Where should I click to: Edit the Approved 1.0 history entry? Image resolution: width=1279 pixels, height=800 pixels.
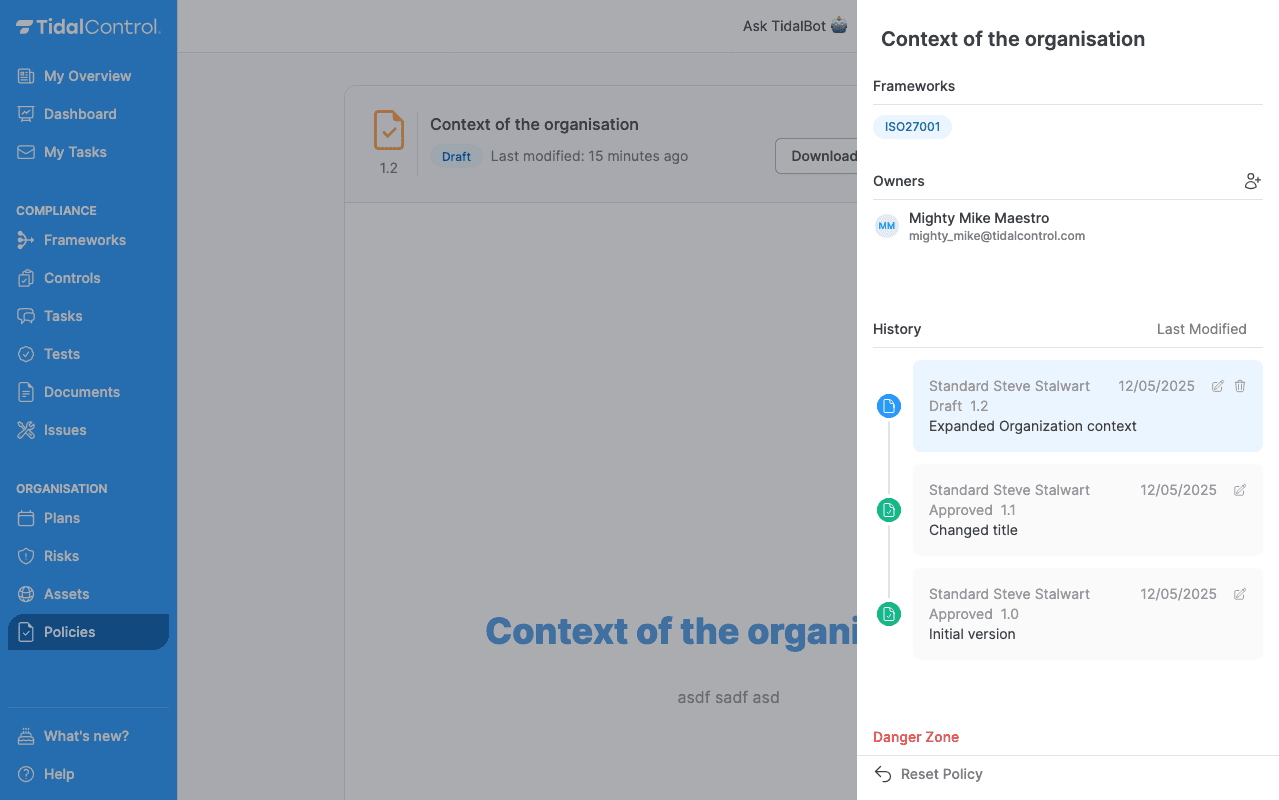(x=1240, y=594)
